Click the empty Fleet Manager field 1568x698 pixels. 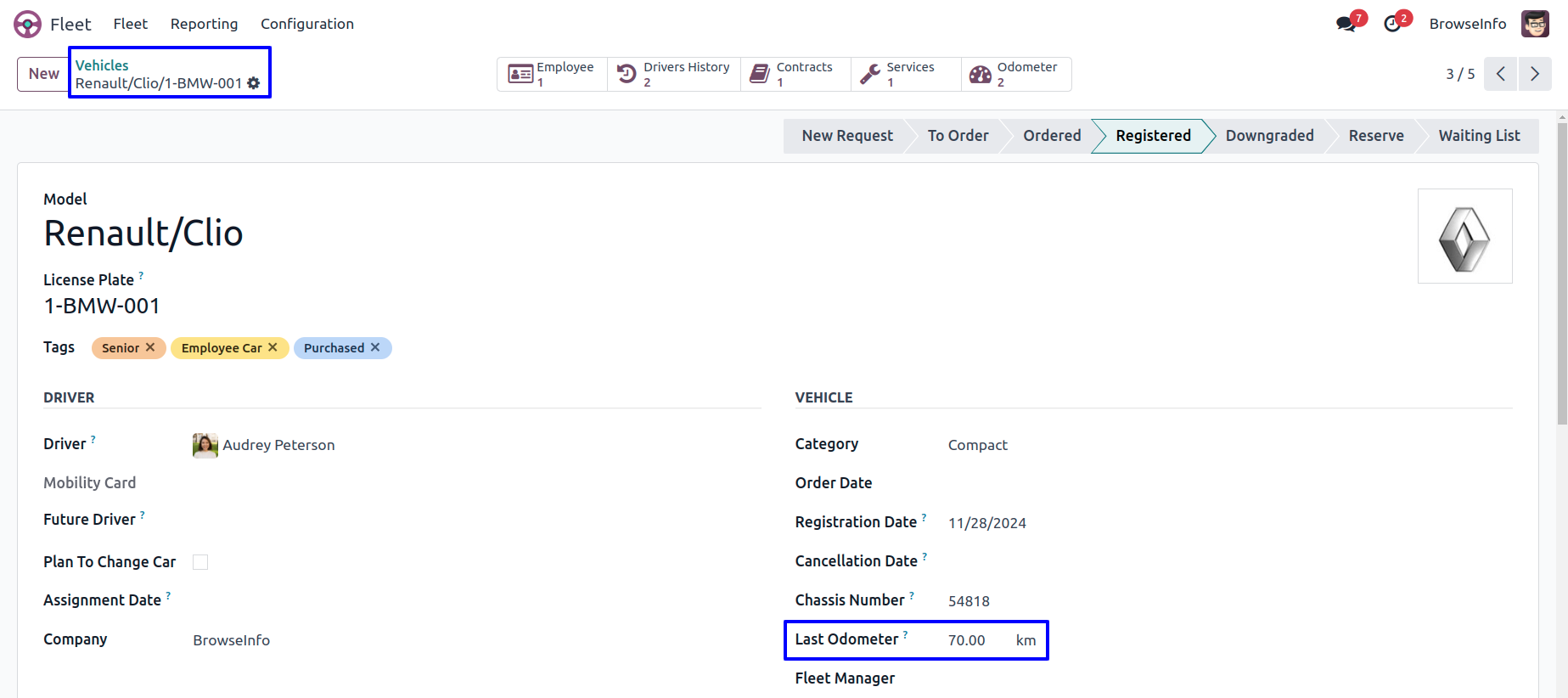point(1229,678)
